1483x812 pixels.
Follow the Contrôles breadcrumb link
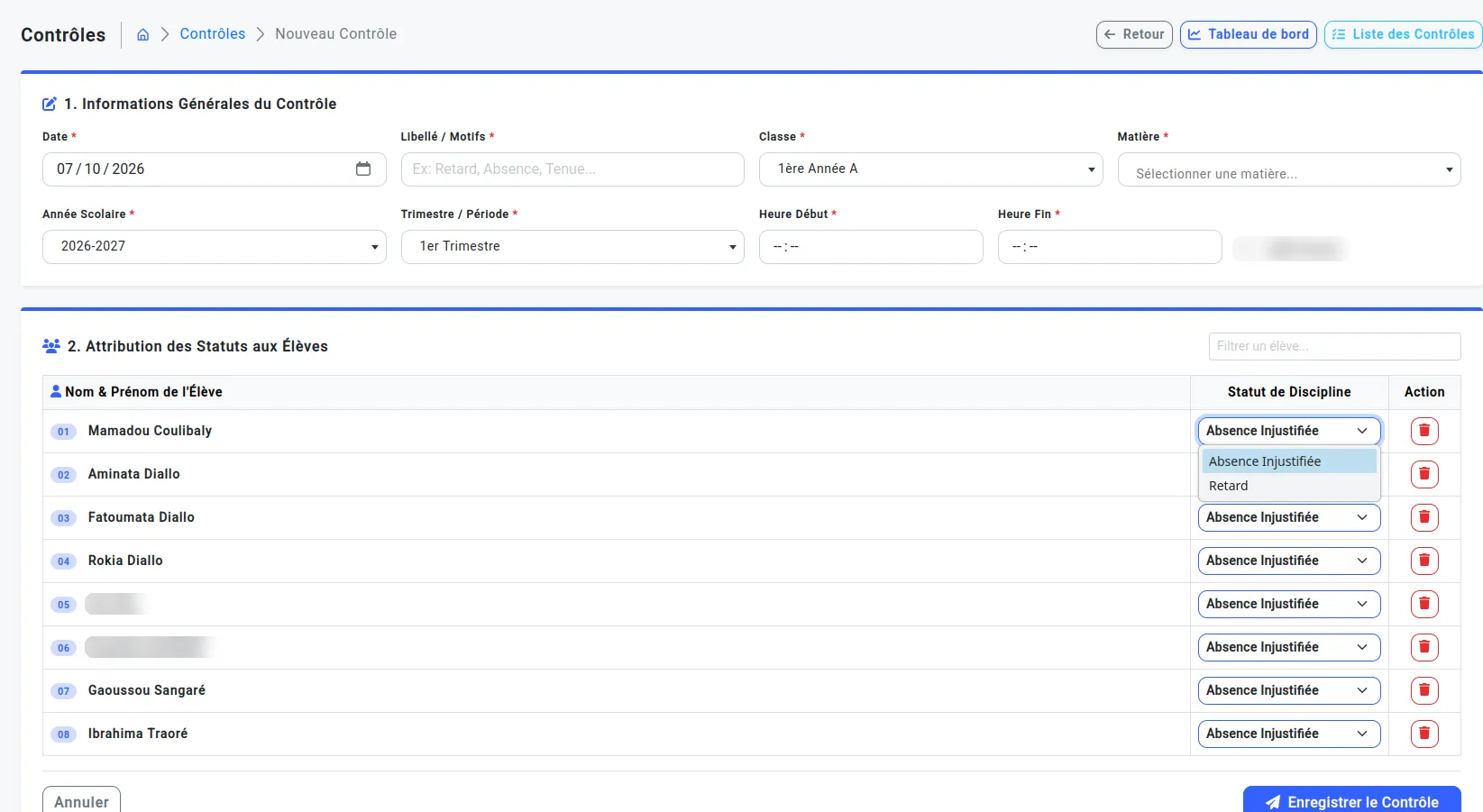pos(213,33)
